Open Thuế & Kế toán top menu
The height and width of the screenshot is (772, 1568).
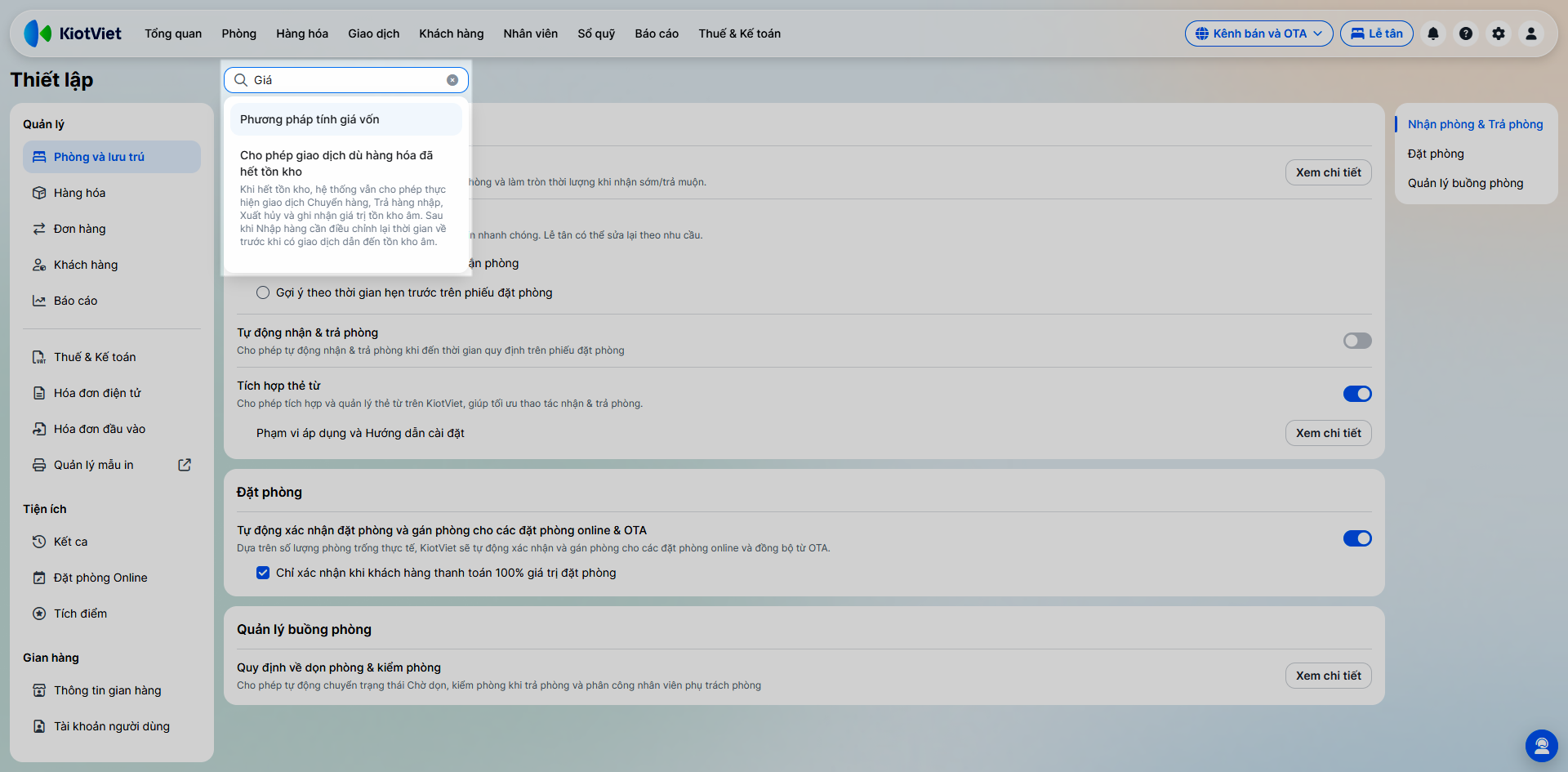click(x=740, y=33)
